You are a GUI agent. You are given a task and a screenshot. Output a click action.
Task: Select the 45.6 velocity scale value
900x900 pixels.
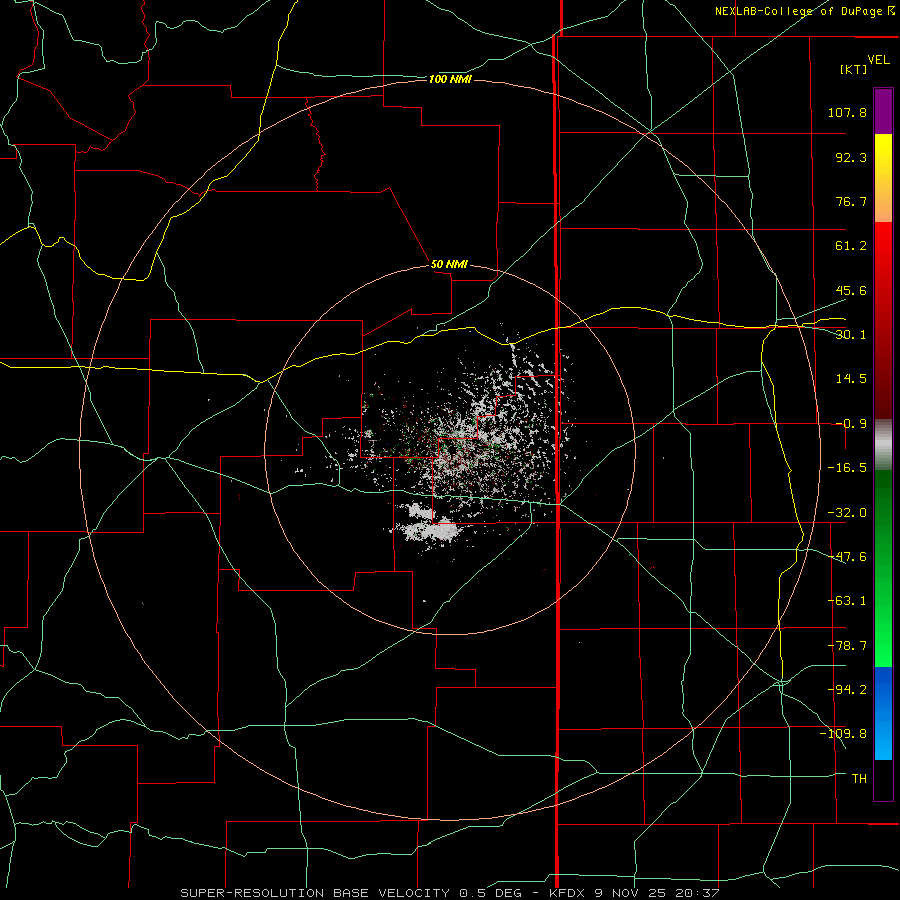coord(851,290)
